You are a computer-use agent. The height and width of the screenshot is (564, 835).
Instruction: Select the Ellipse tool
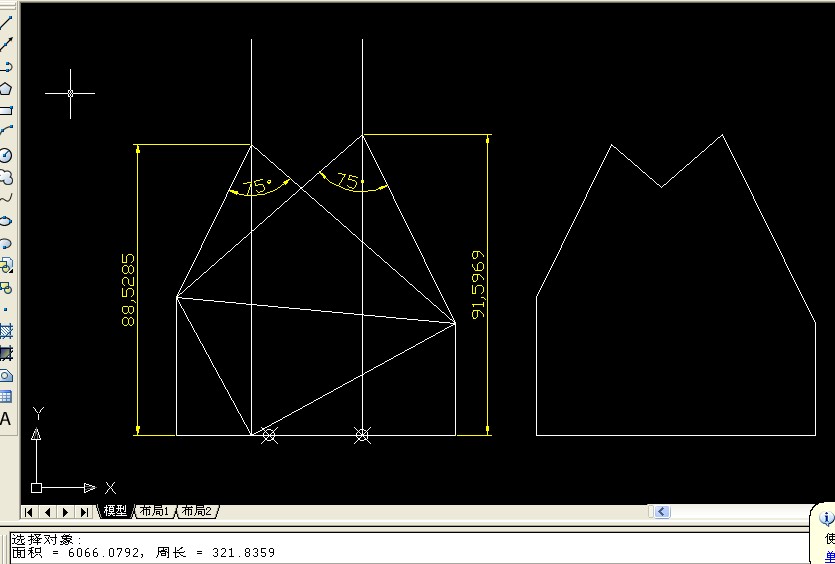pyautogui.click(x=6, y=221)
